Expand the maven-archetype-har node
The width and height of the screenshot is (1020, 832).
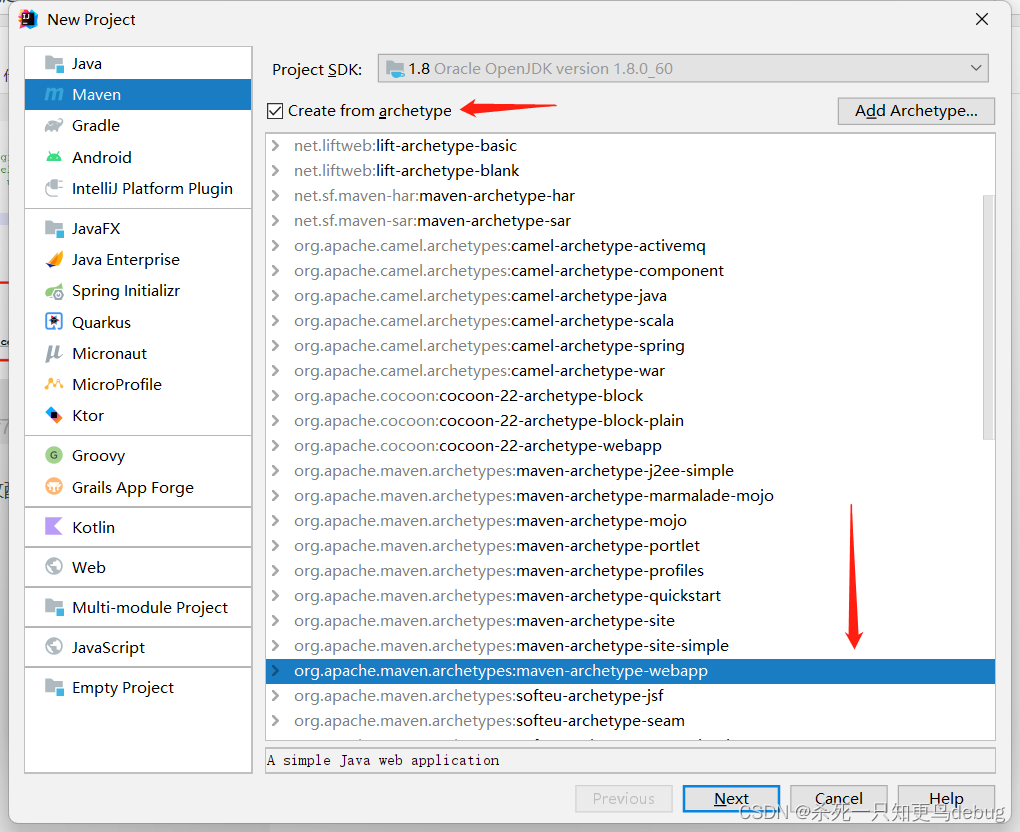[276, 196]
